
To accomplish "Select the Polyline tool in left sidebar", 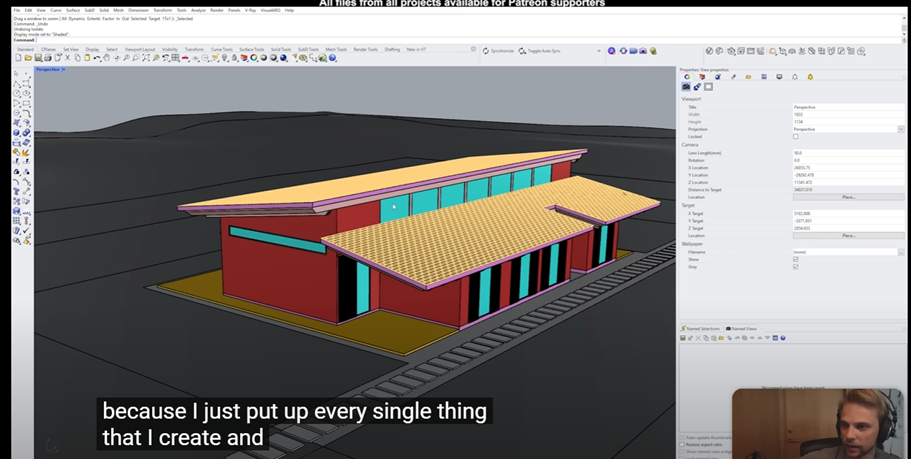I will [16, 84].
